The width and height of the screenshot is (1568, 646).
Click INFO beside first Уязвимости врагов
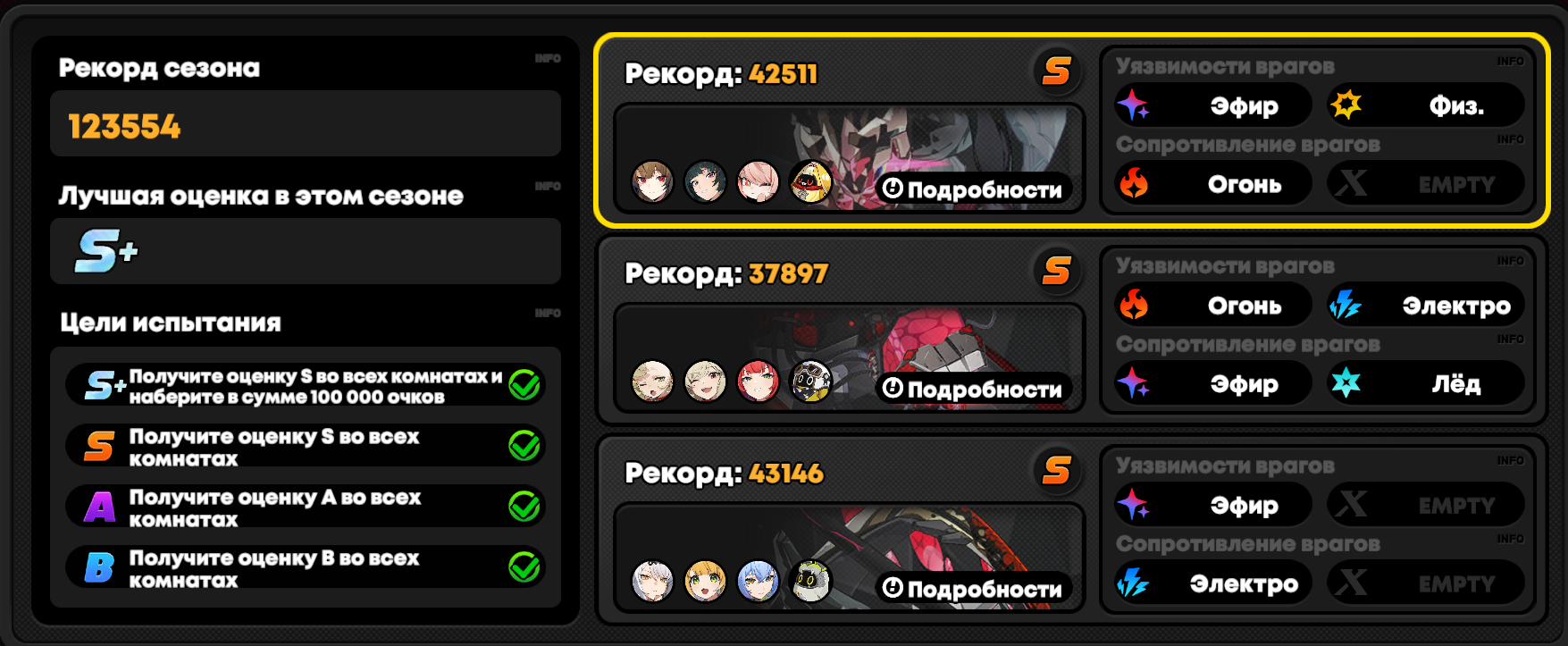(1511, 61)
